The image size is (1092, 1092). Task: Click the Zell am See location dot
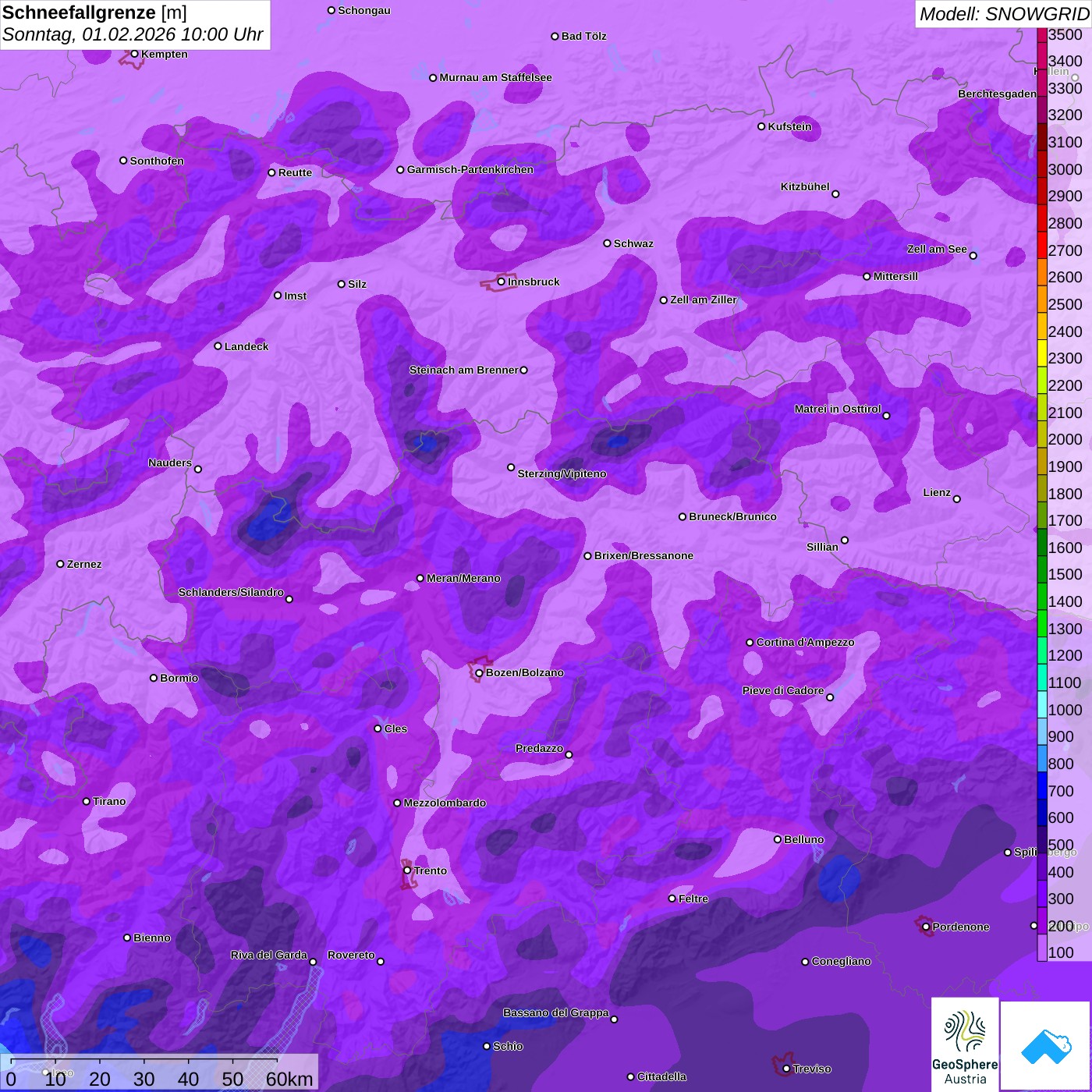tap(973, 255)
